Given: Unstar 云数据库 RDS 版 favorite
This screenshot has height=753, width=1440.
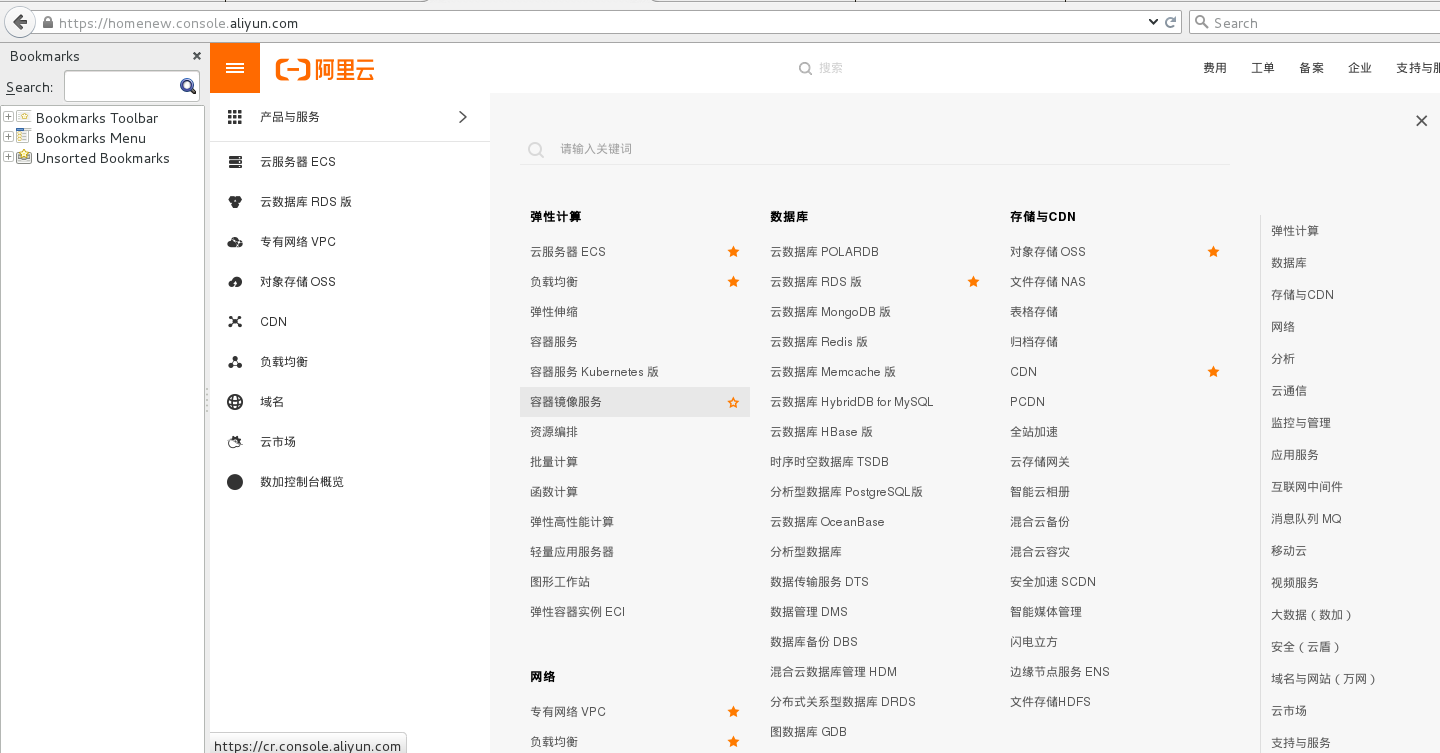Looking at the screenshot, I should pyautogui.click(x=973, y=282).
